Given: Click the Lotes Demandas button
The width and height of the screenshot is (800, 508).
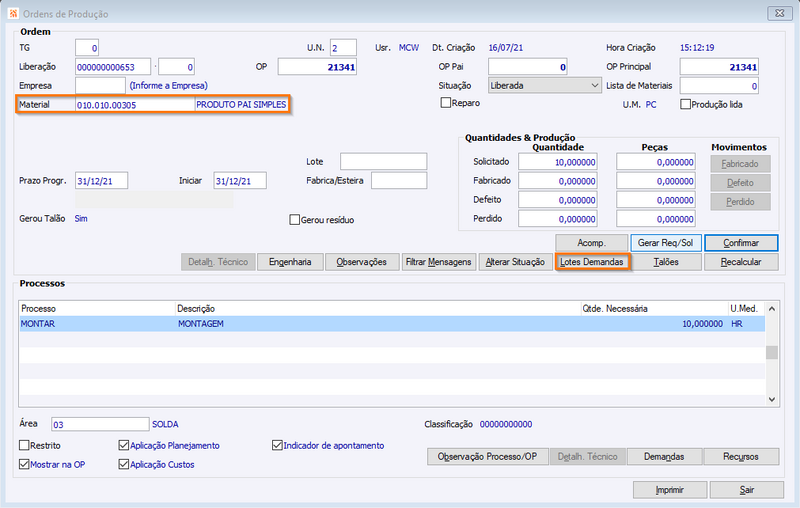Looking at the screenshot, I should (x=593, y=262).
